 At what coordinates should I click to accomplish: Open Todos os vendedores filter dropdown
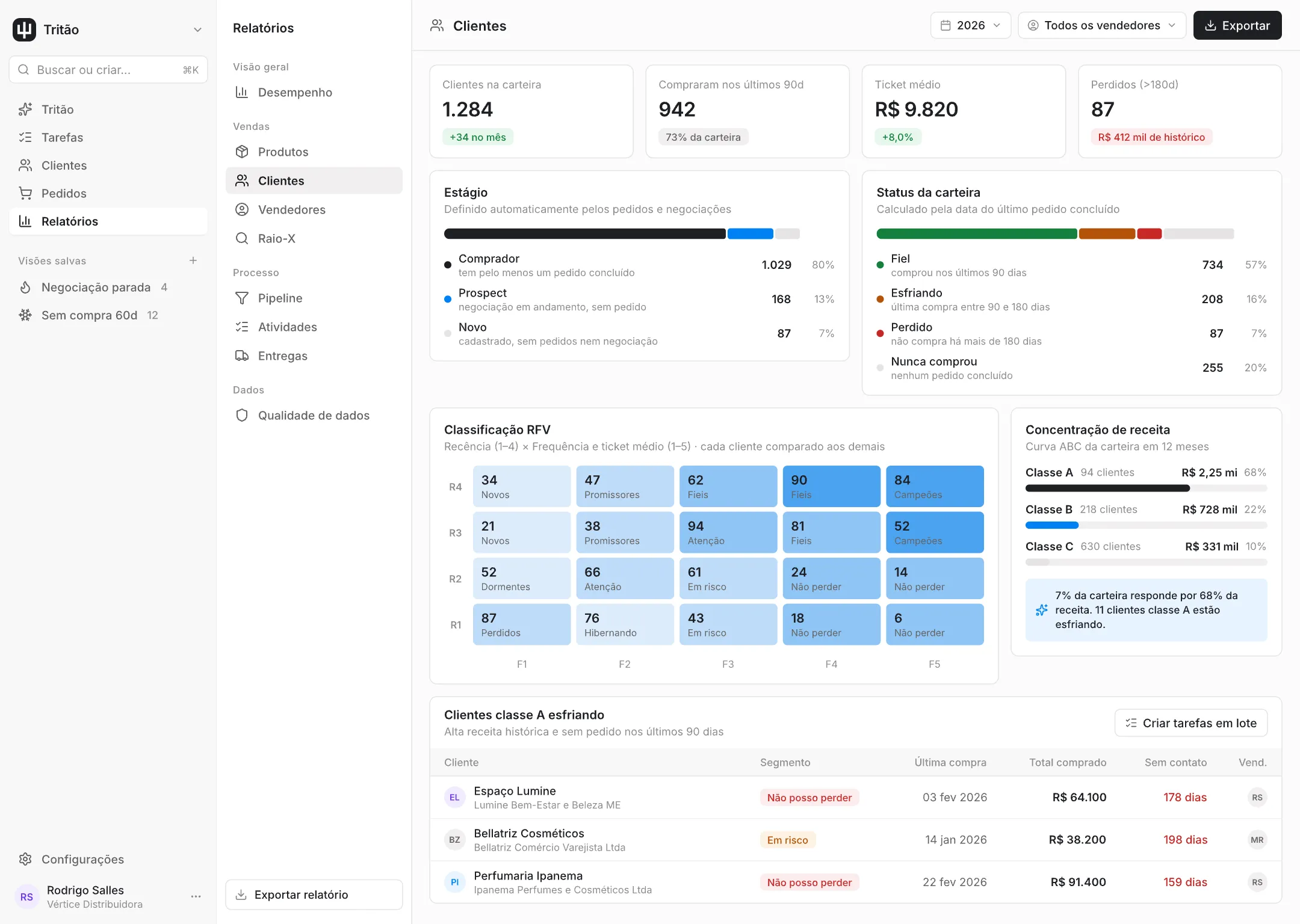point(1101,25)
